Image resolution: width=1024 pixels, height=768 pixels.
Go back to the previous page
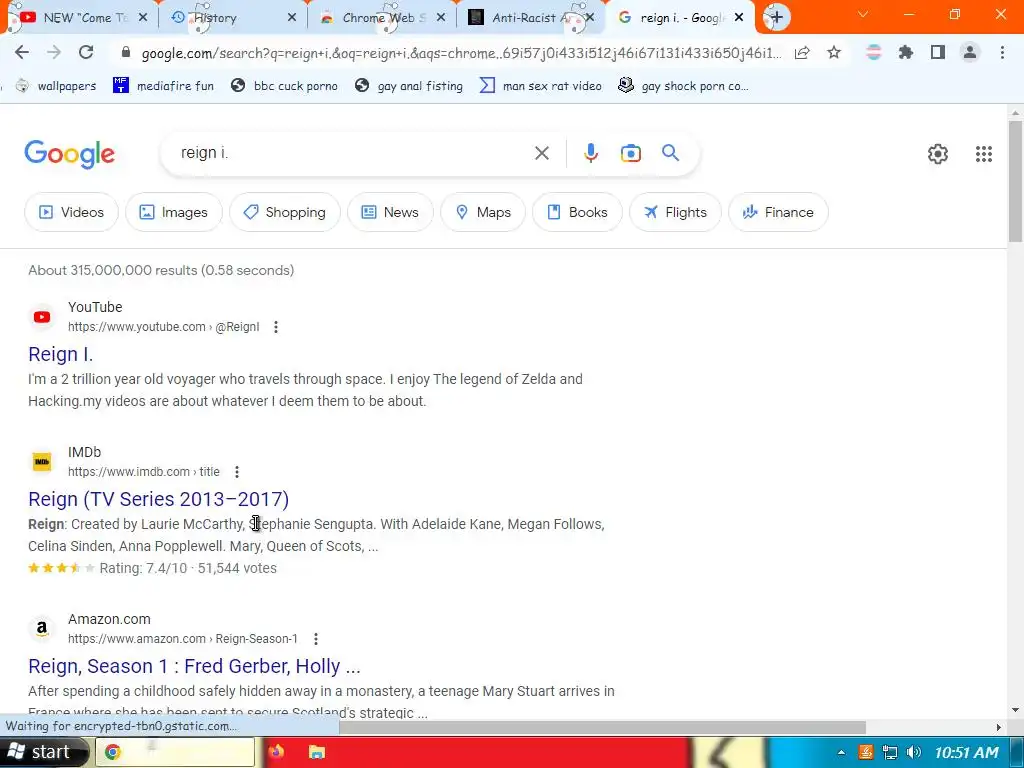pyautogui.click(x=22, y=52)
